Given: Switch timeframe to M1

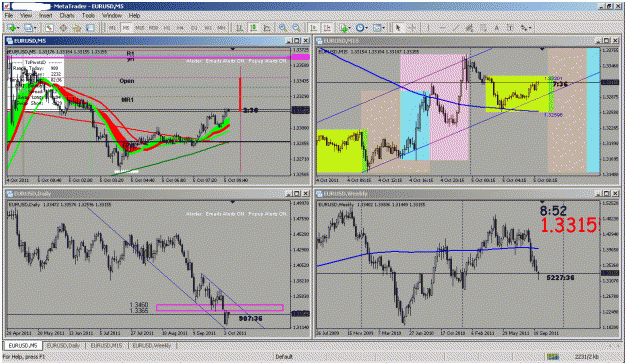Looking at the screenshot, I should coord(112,27).
